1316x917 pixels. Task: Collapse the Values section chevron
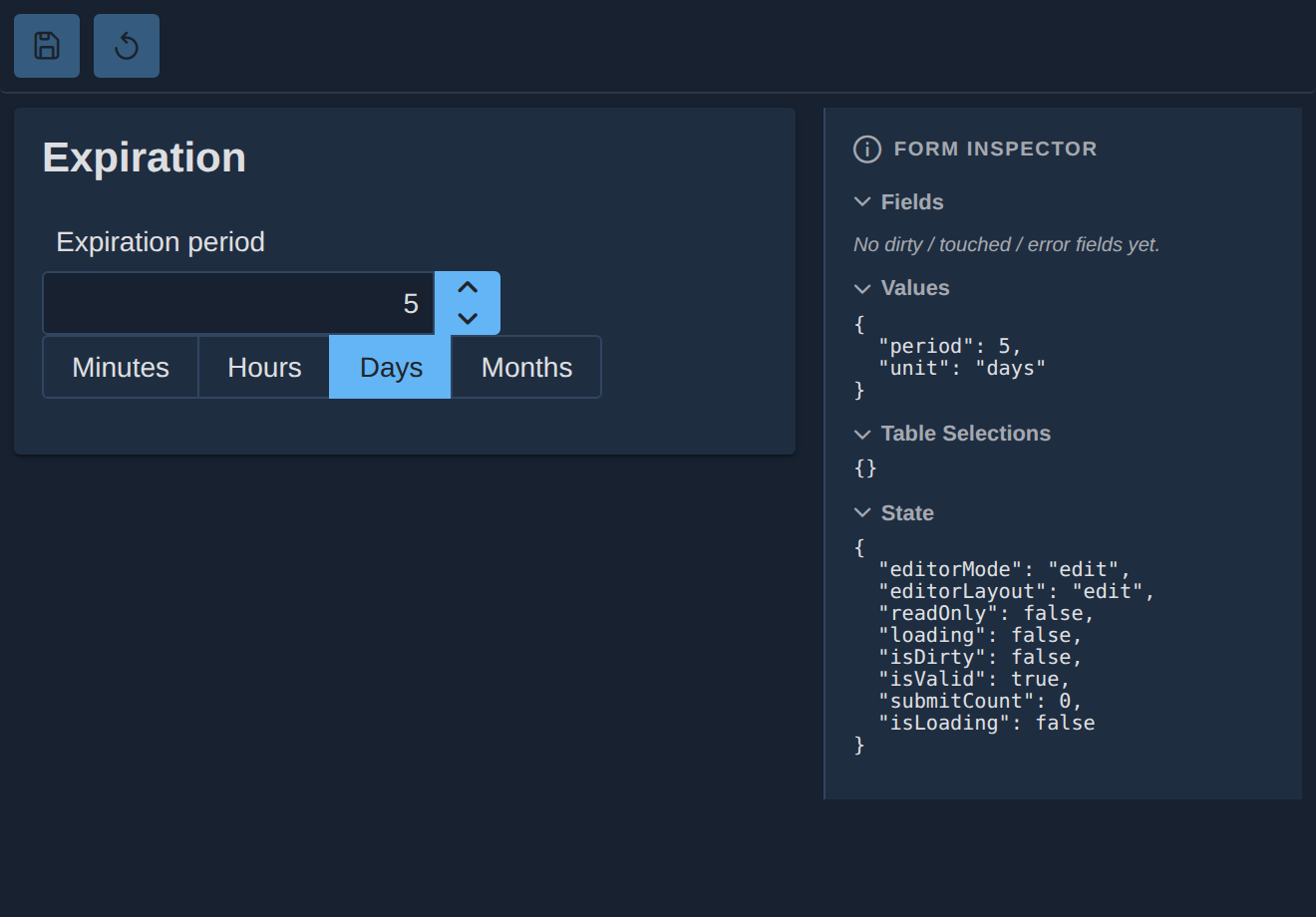[862, 288]
